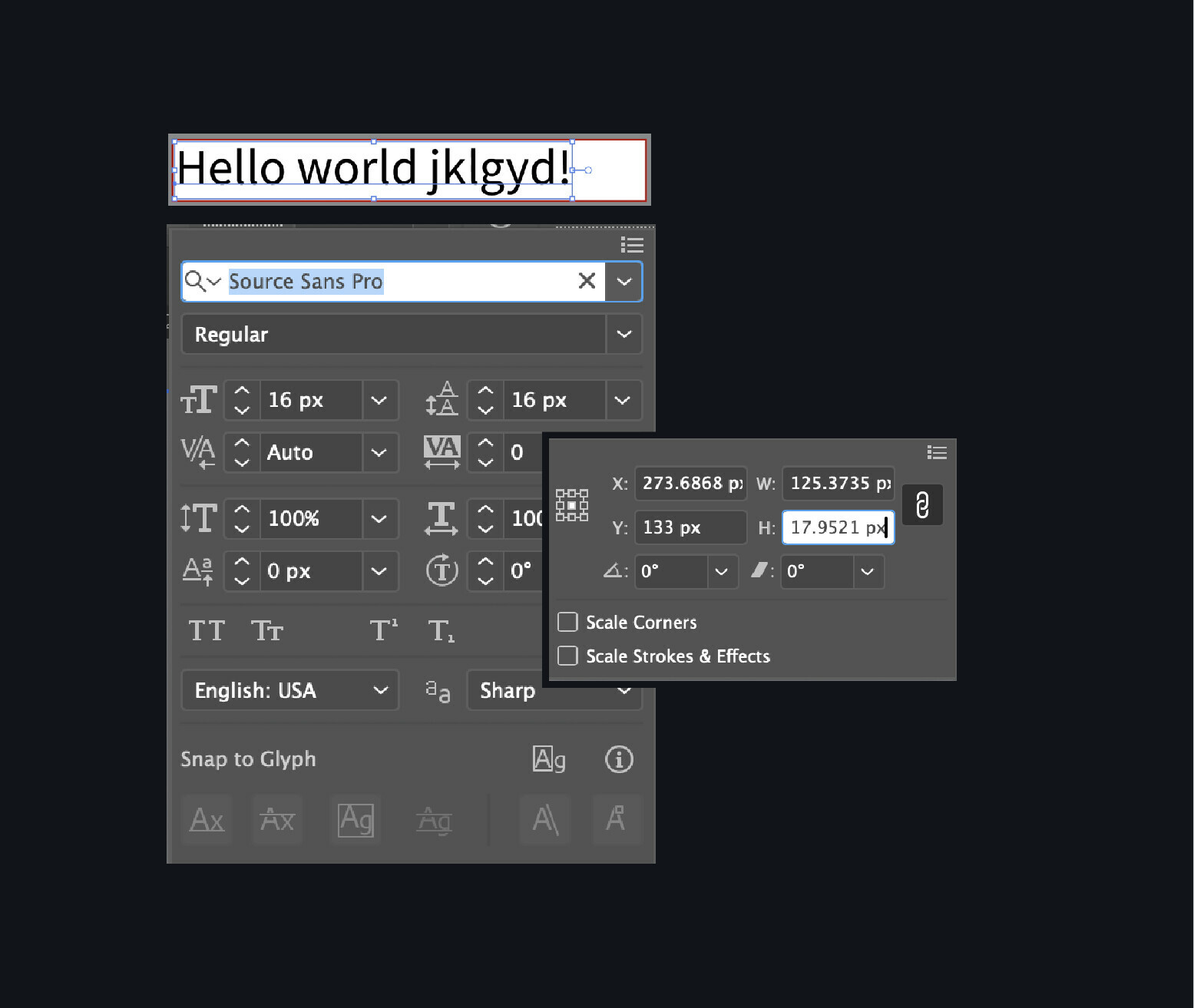Toggle constrain width and height proportions link
The width and height of the screenshot is (1194, 1008).
[x=922, y=505]
